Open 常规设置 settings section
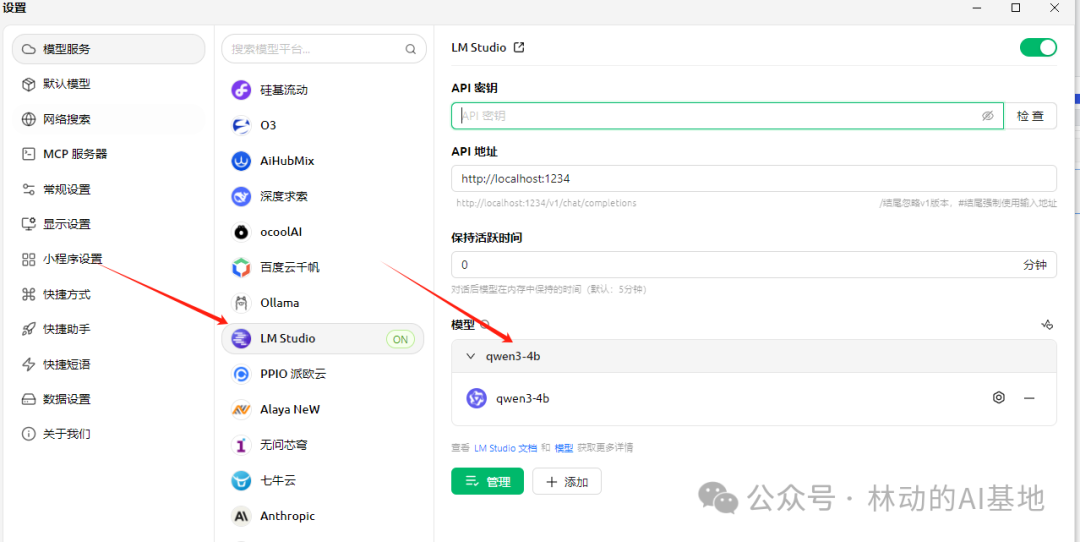This screenshot has width=1080, height=542. click(x=109, y=189)
